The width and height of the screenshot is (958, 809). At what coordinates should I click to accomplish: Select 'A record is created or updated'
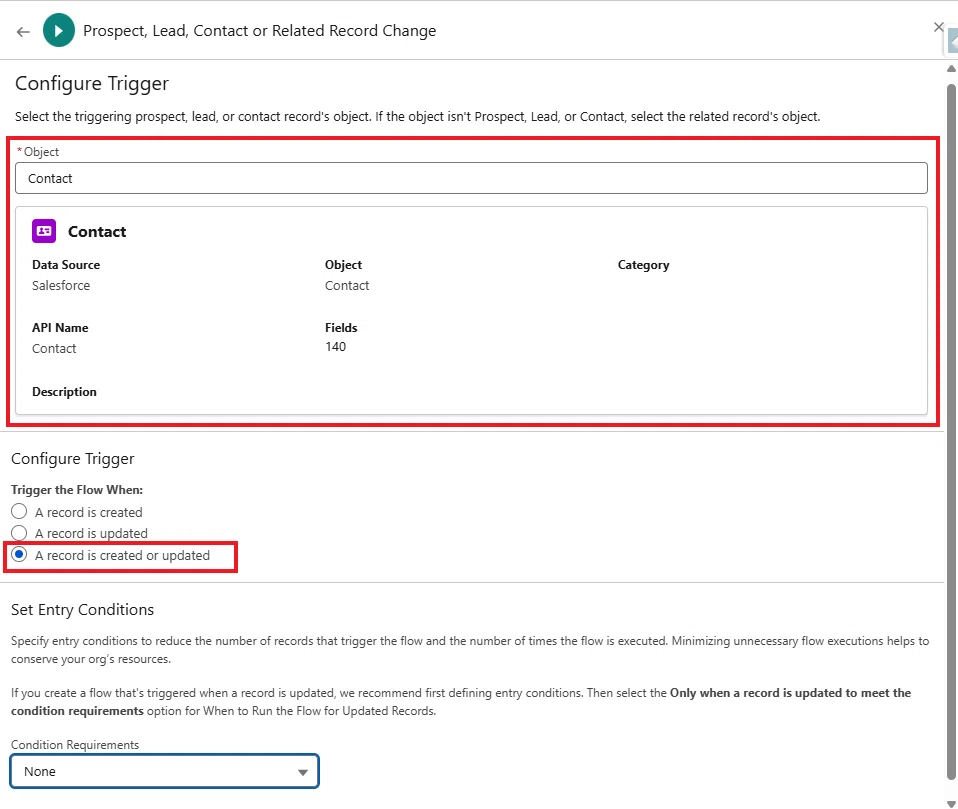[19, 555]
